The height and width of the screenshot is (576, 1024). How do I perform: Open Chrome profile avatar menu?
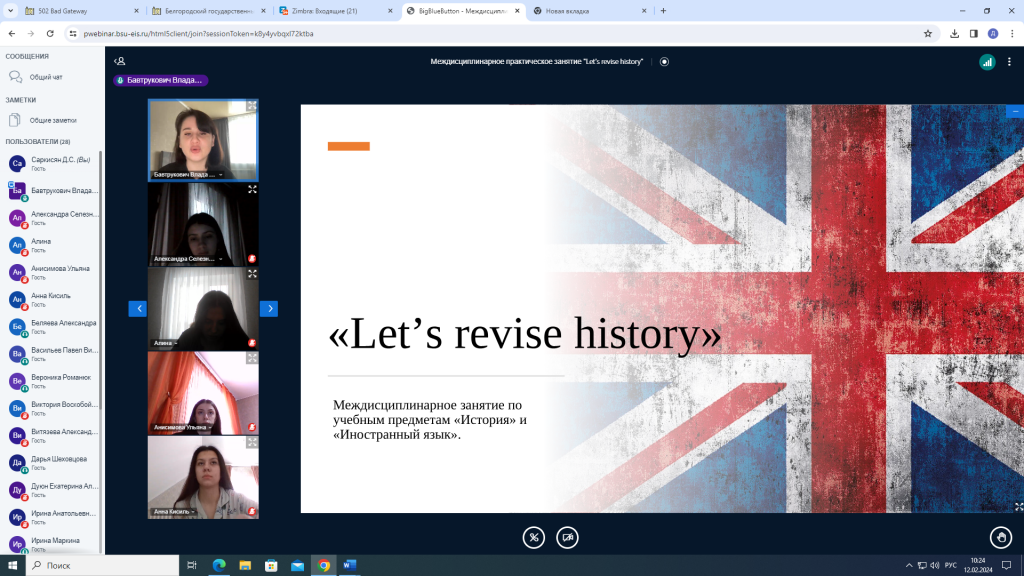(993, 33)
